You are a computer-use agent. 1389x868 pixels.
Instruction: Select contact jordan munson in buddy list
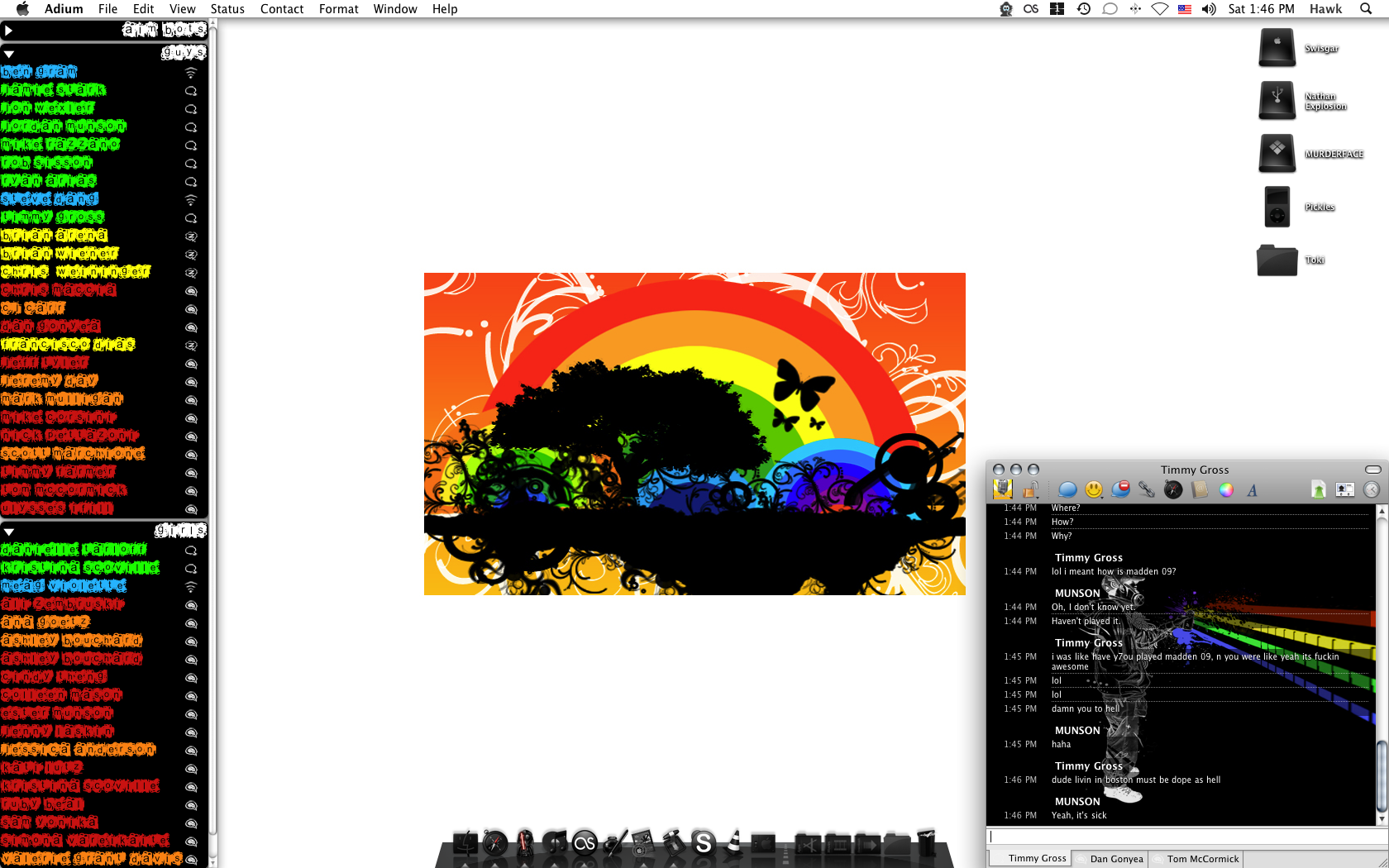[104, 126]
